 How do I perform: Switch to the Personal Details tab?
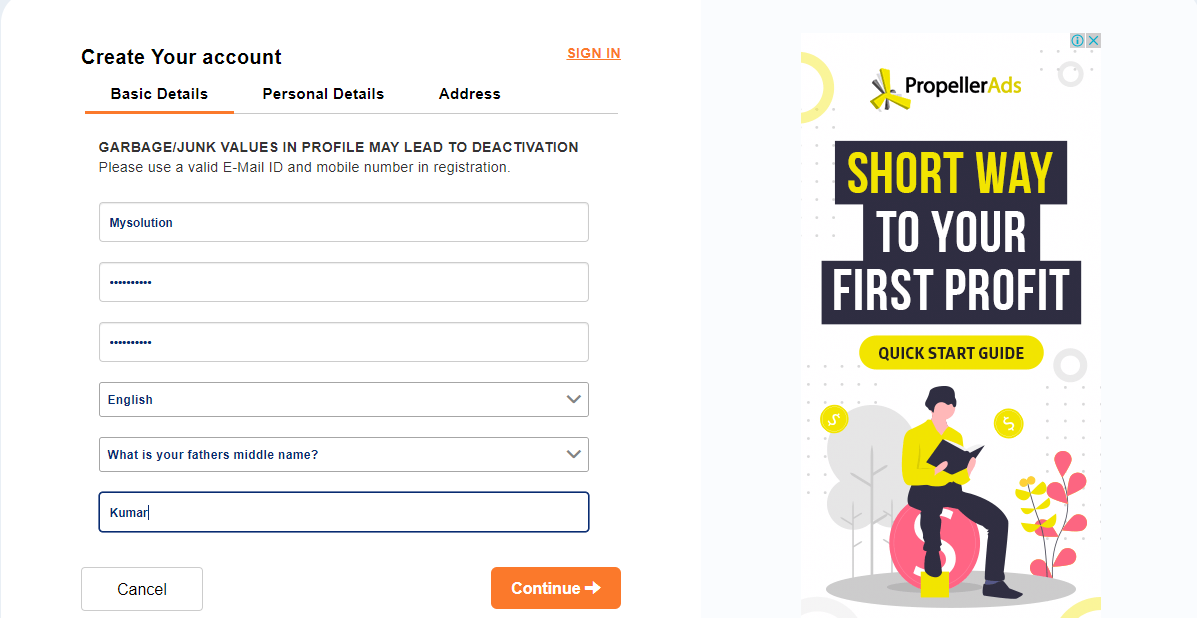pyautogui.click(x=323, y=94)
